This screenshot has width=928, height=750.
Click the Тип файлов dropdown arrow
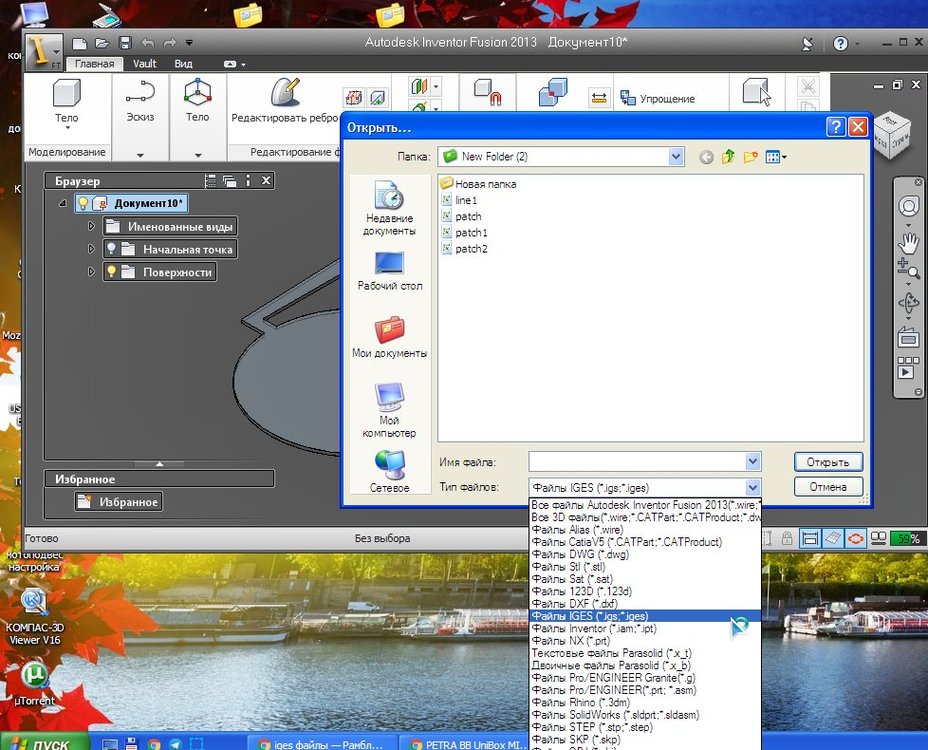coord(752,487)
